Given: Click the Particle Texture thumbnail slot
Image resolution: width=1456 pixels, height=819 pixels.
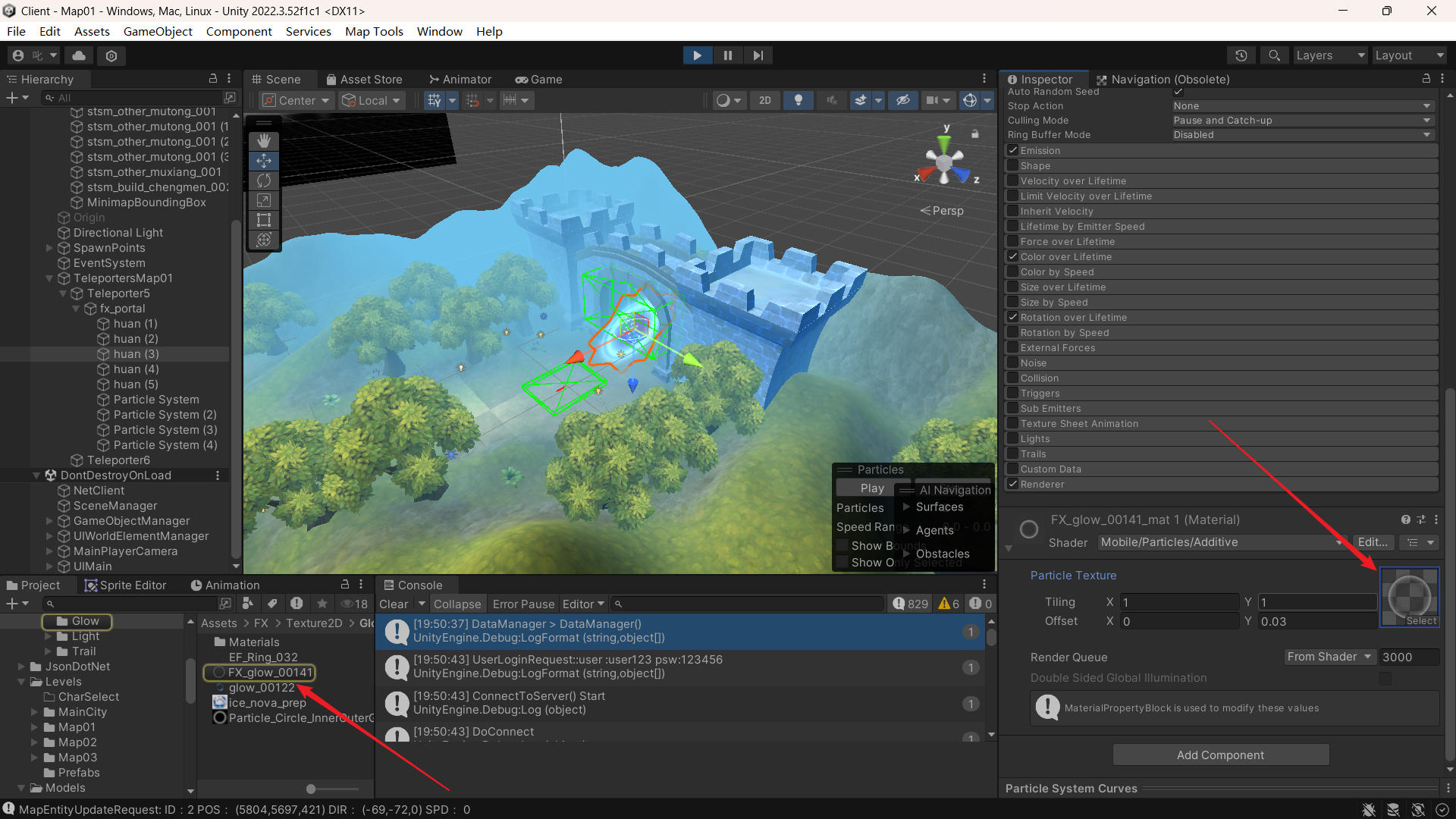Looking at the screenshot, I should point(1409,595).
